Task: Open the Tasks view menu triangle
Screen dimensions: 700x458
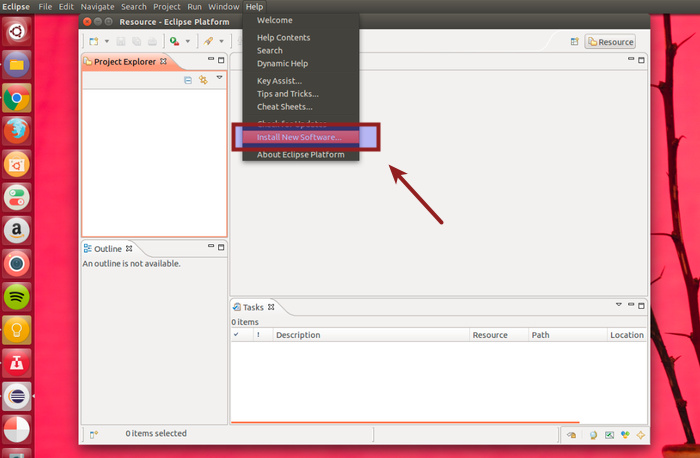Action: [619, 304]
